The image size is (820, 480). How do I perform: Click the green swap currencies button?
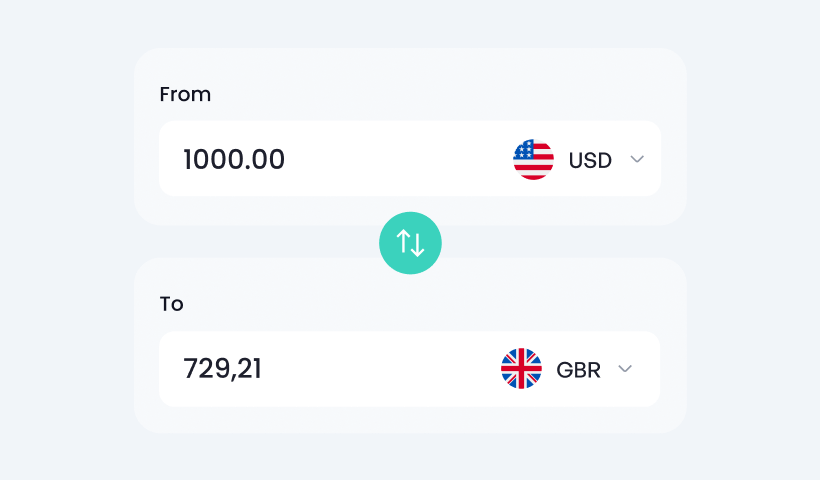pyautogui.click(x=410, y=243)
